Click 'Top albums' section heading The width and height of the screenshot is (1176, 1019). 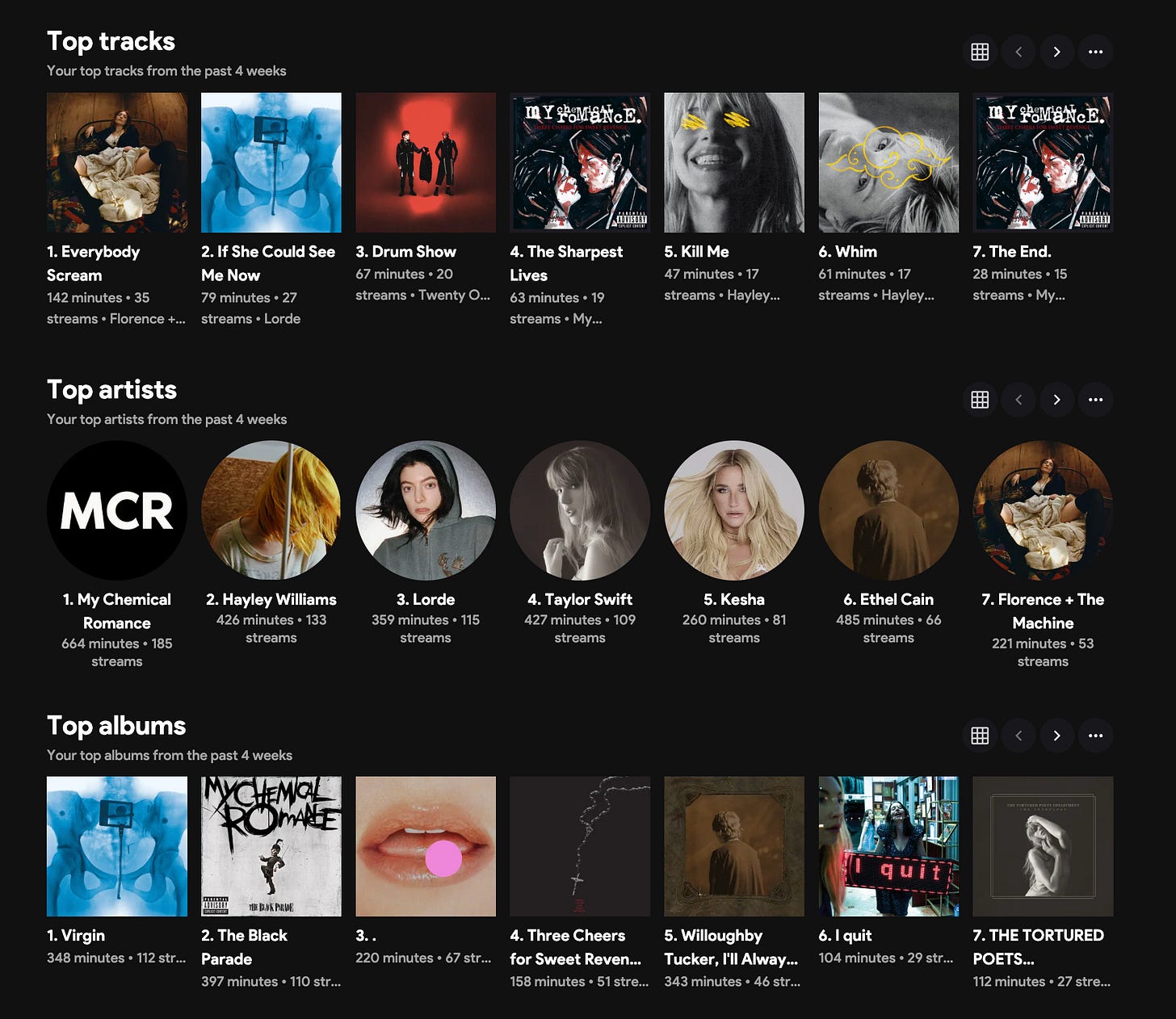pos(116,725)
